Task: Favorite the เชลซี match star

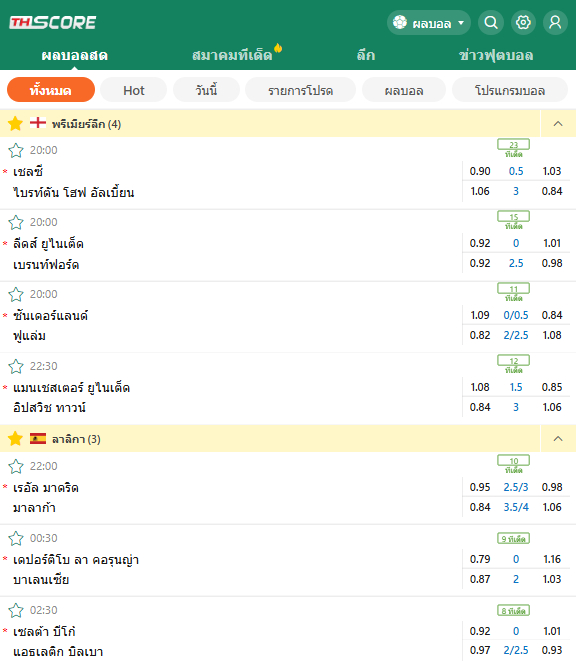Action: pos(16,150)
